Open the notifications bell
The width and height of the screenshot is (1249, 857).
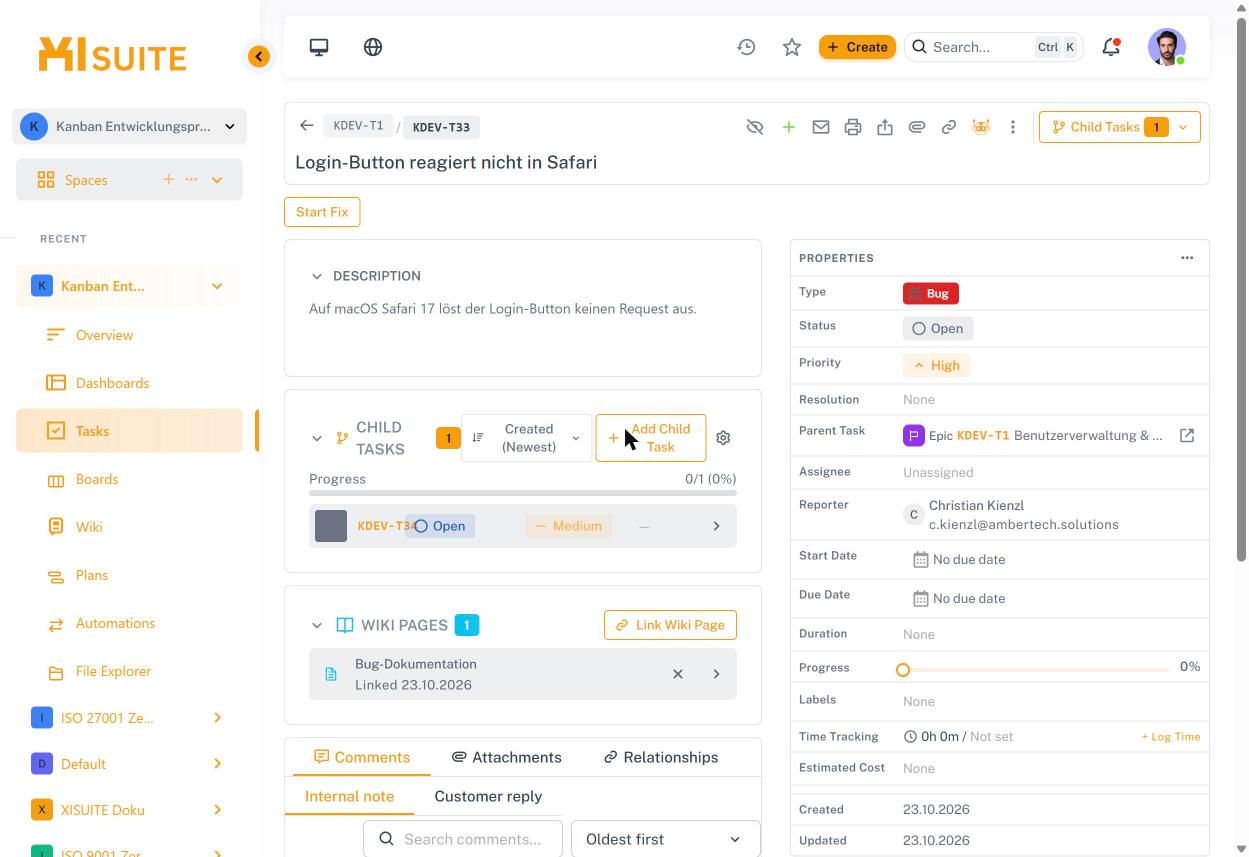click(1111, 47)
